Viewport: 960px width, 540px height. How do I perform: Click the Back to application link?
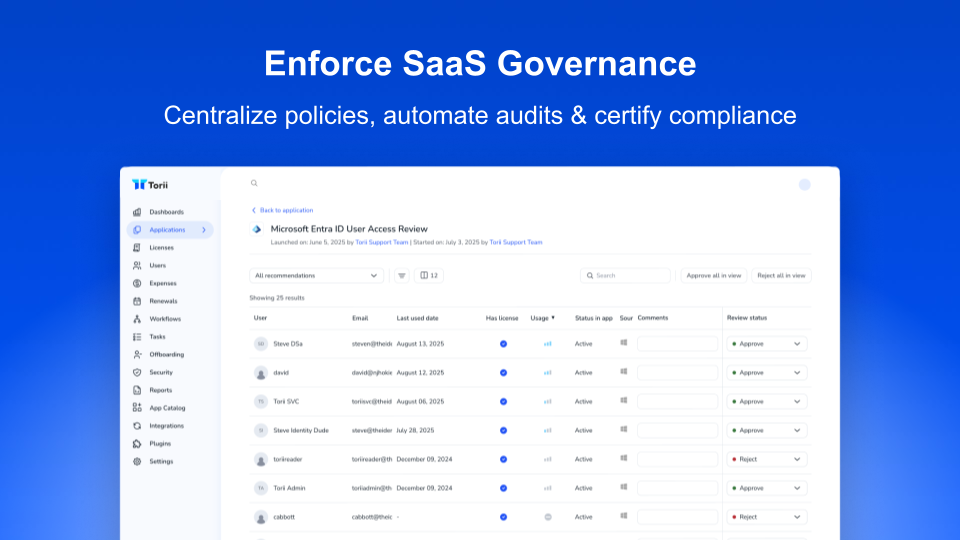[x=285, y=210]
